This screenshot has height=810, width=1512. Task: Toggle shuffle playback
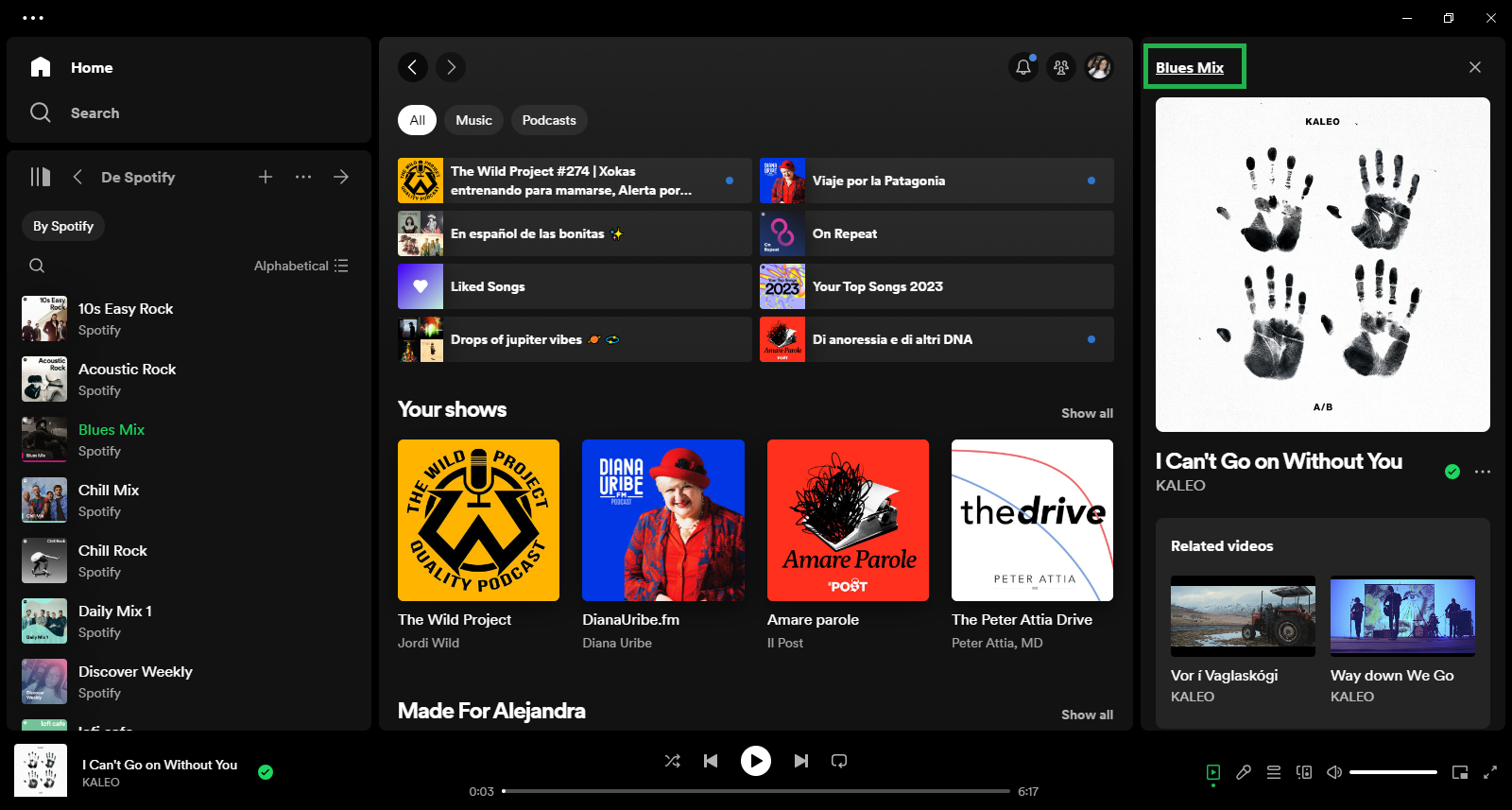point(673,761)
